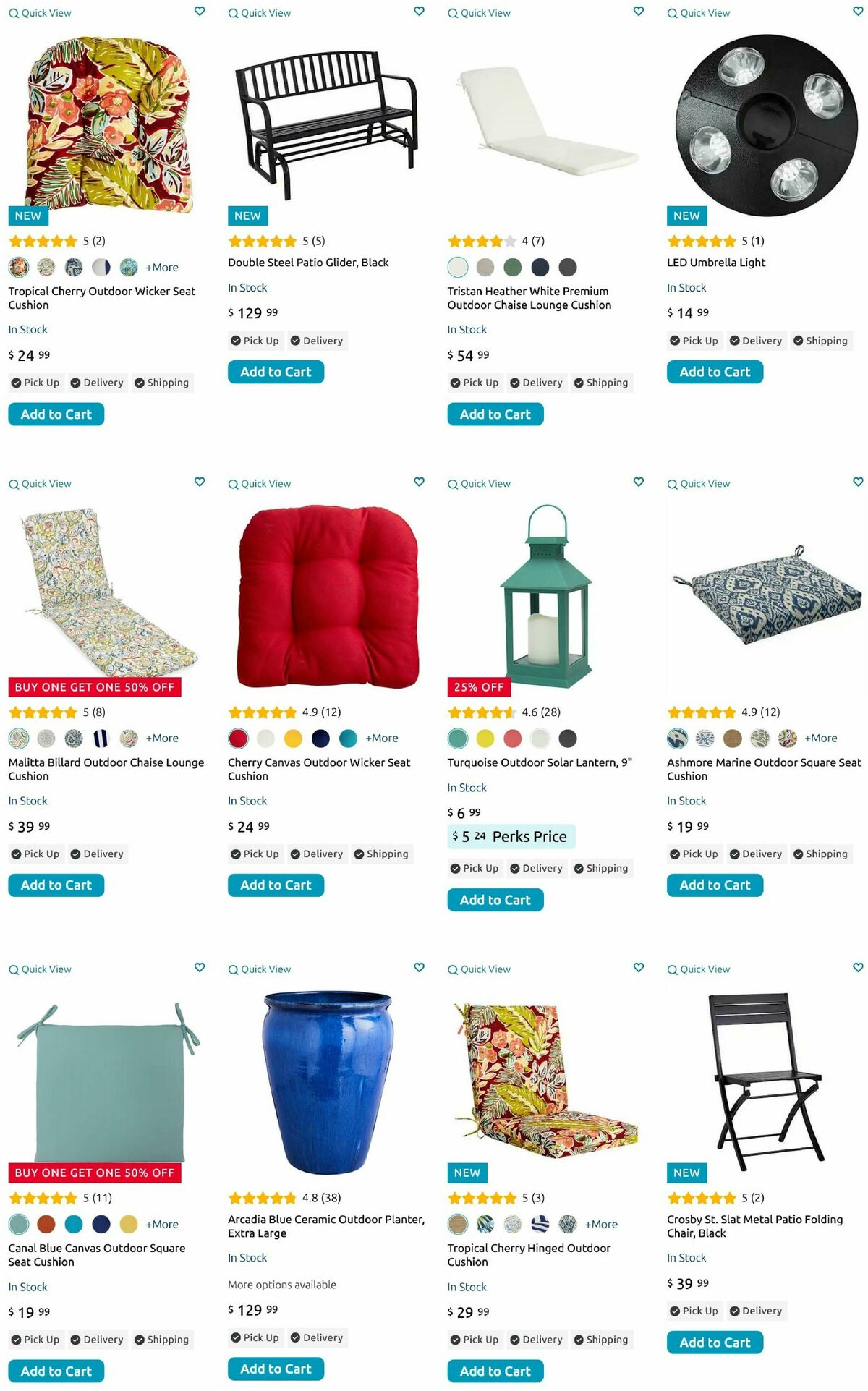
Task: Add Turquoise Outdoor Solar Lantern to cart
Action: tap(495, 900)
